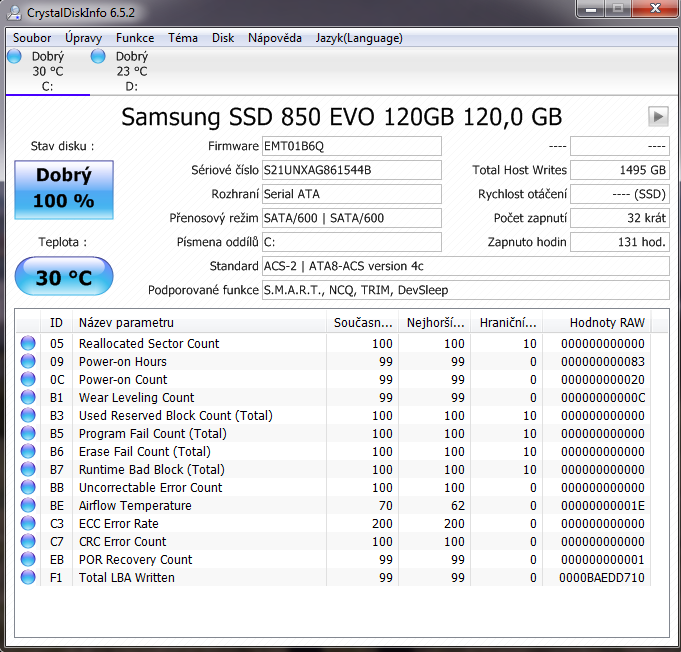681x652 pixels.
Task: Select the CRC Error Count row name
Action: (x=122, y=542)
